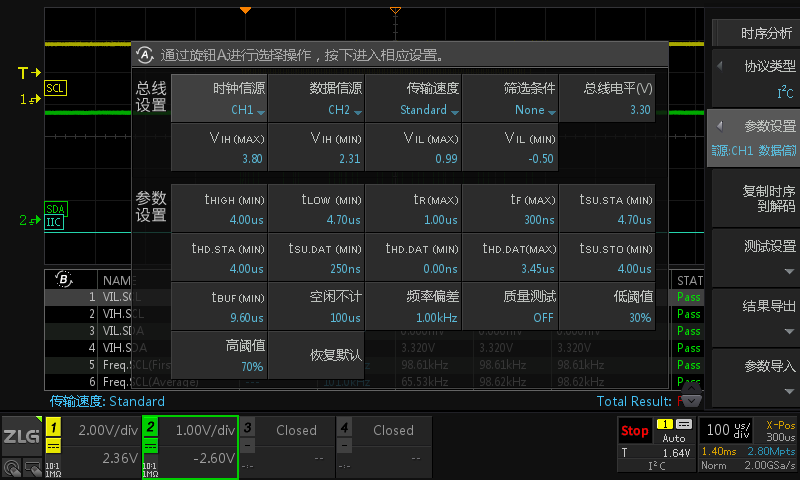Expand 传输速度 Standard dropdown
This screenshot has height=480, width=800.
point(413,98)
